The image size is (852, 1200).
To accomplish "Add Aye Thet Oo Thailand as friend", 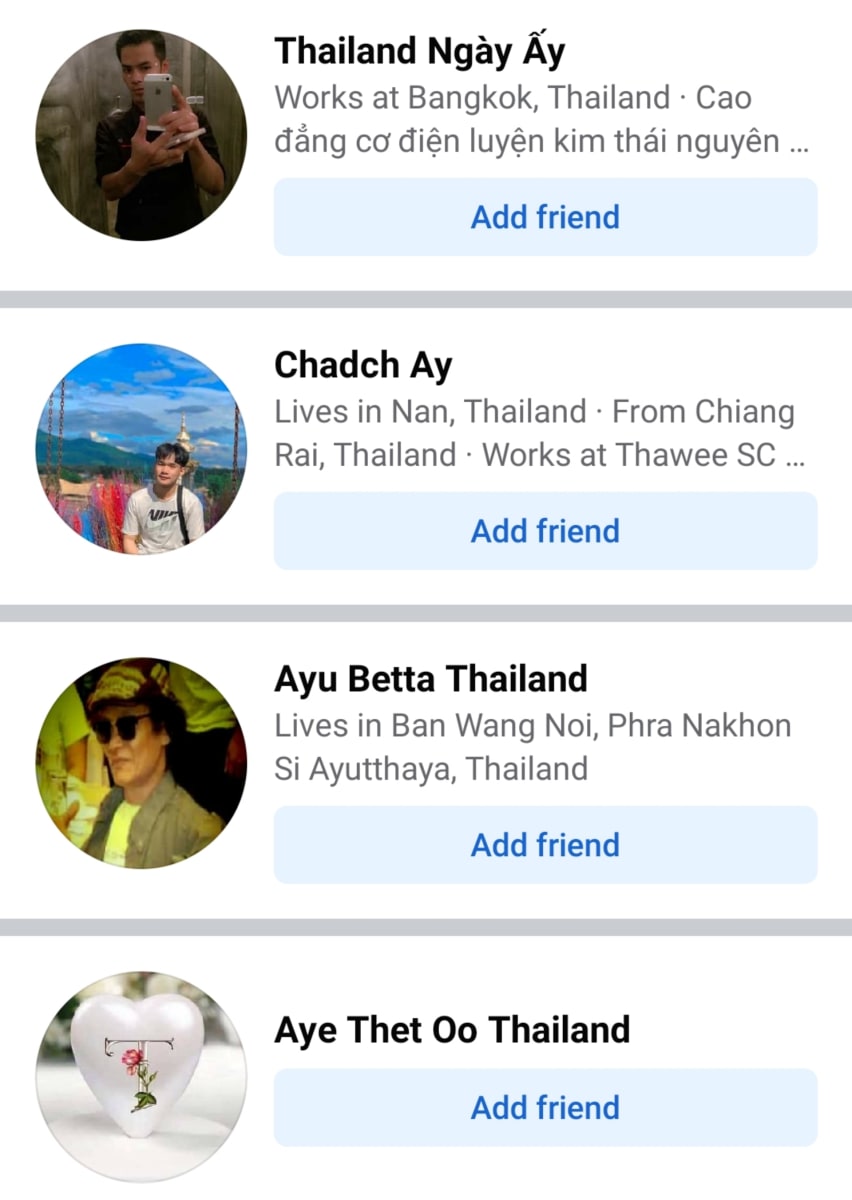I will coord(545,1108).
